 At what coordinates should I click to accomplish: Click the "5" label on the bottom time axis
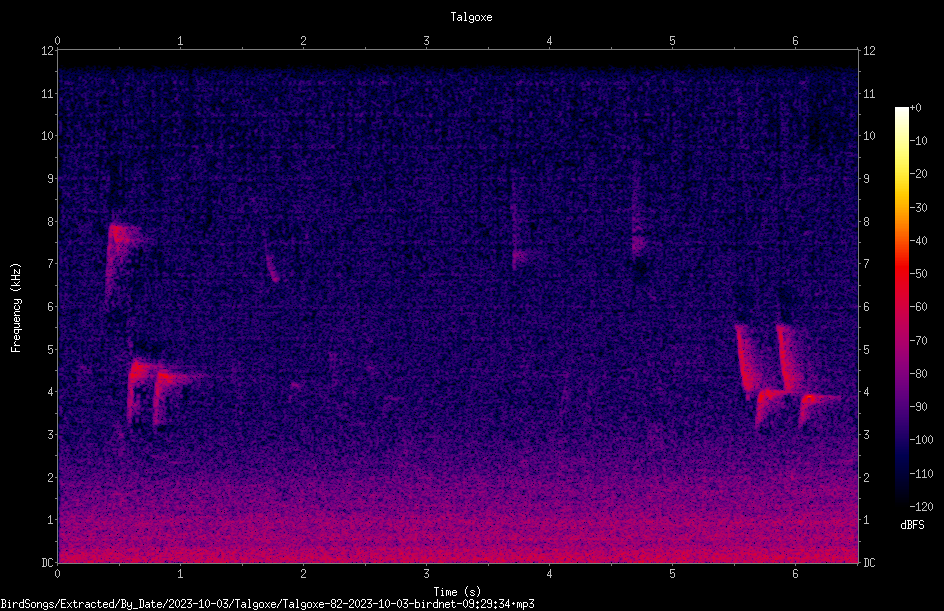click(x=672, y=574)
